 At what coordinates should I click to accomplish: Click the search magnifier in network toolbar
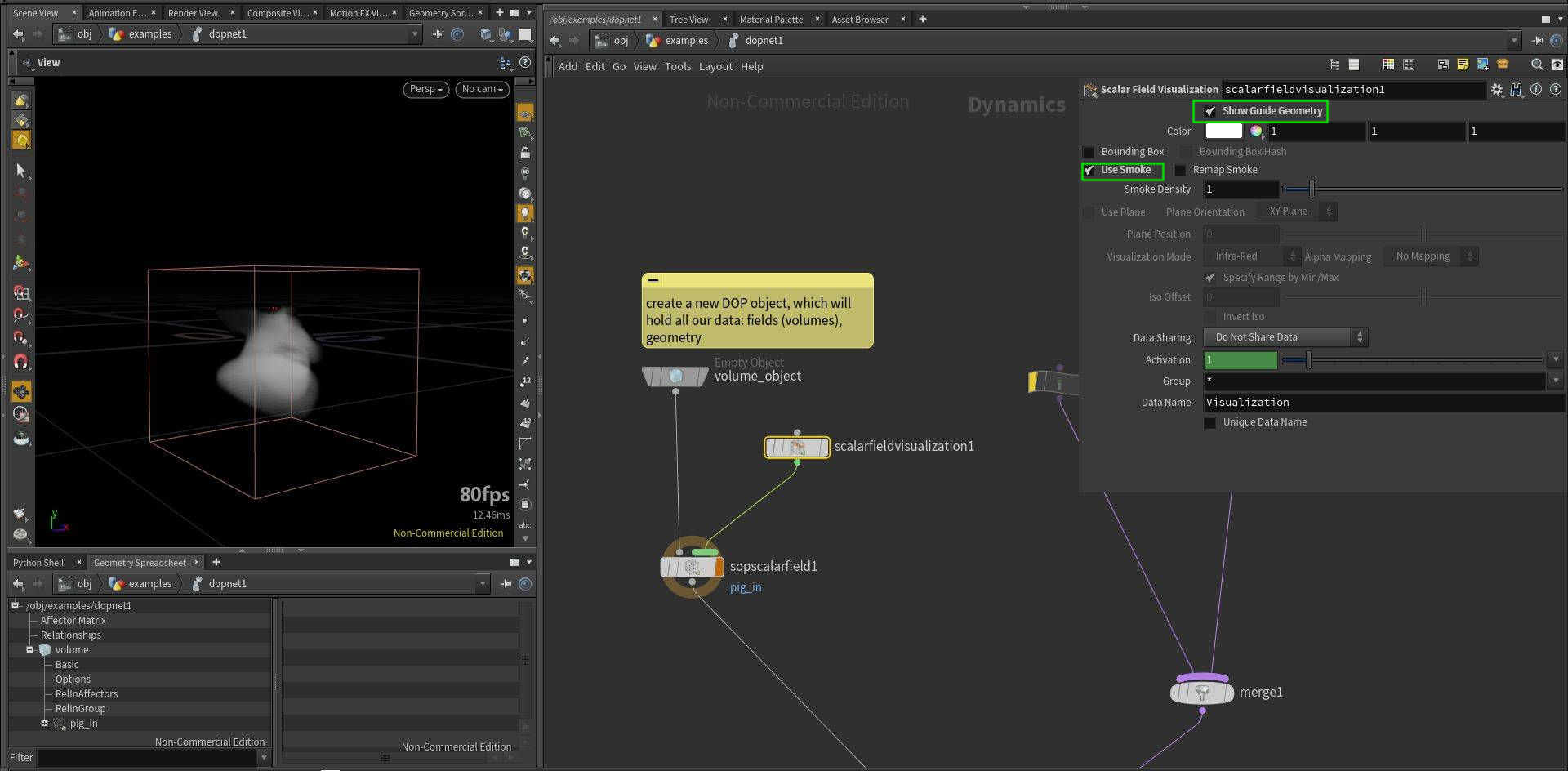tap(1536, 65)
